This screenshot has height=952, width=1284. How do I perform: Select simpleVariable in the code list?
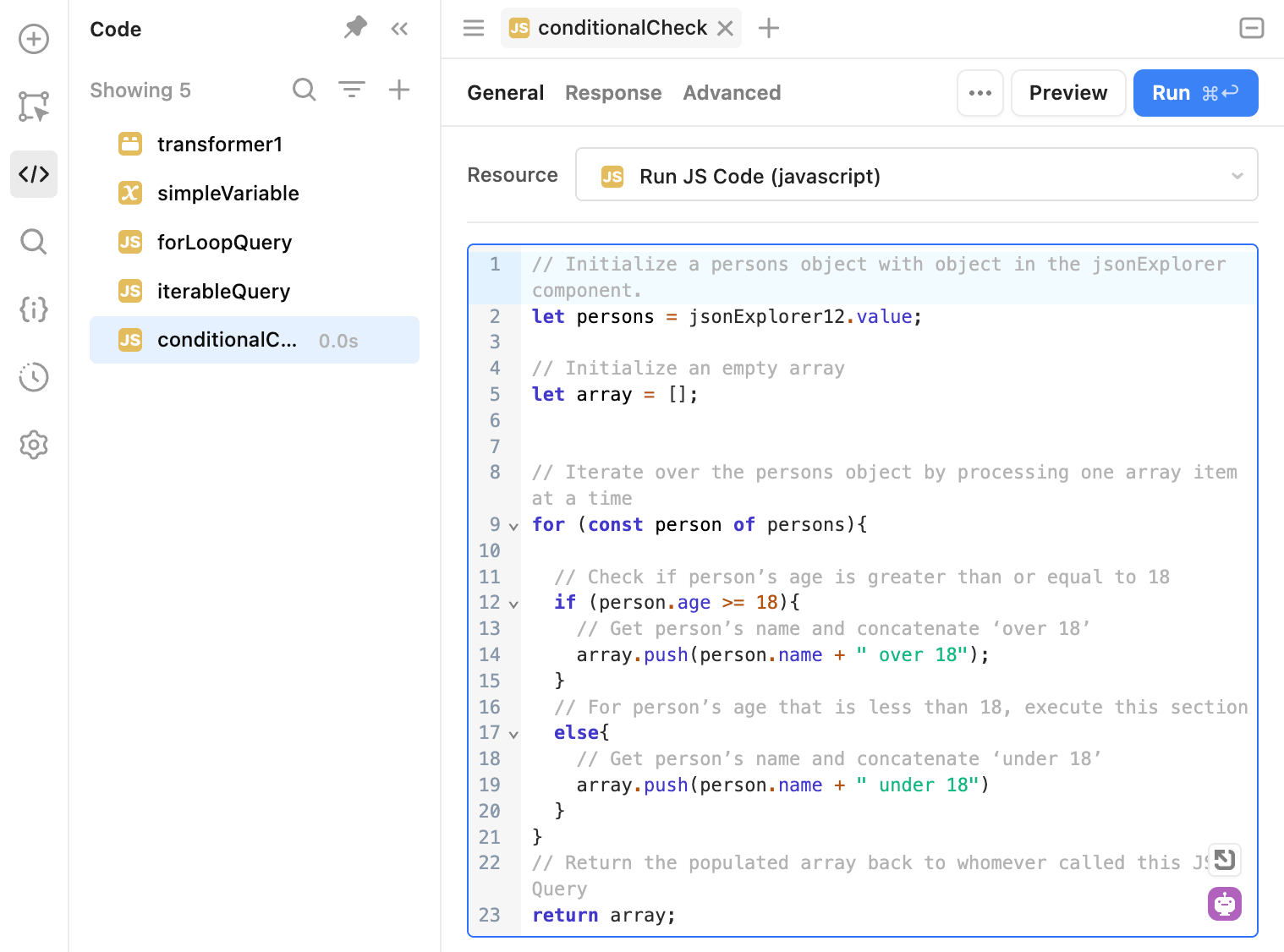(255, 193)
